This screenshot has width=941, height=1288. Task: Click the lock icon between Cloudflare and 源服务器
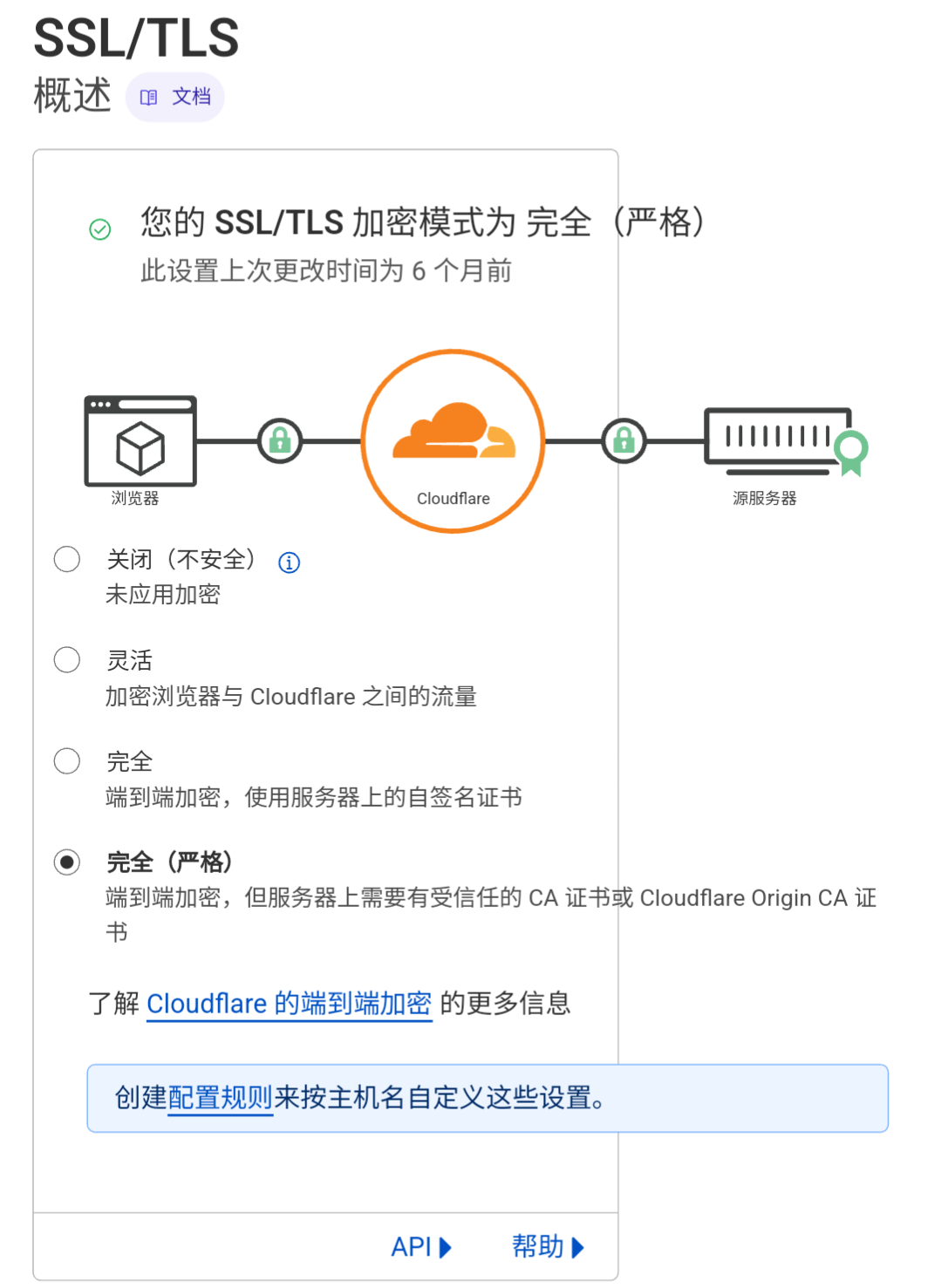click(x=624, y=440)
